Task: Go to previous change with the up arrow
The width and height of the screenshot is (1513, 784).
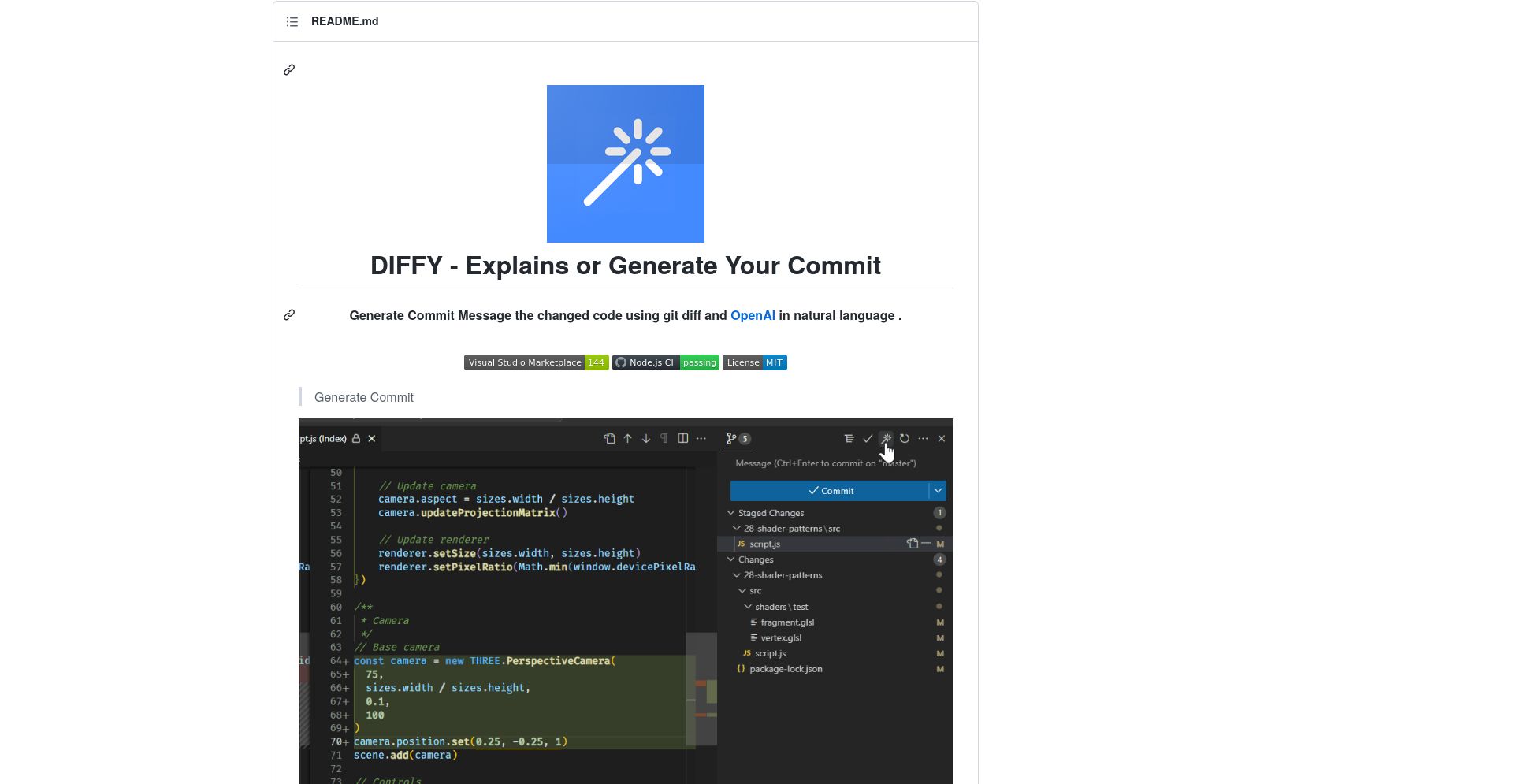Action: [628, 438]
